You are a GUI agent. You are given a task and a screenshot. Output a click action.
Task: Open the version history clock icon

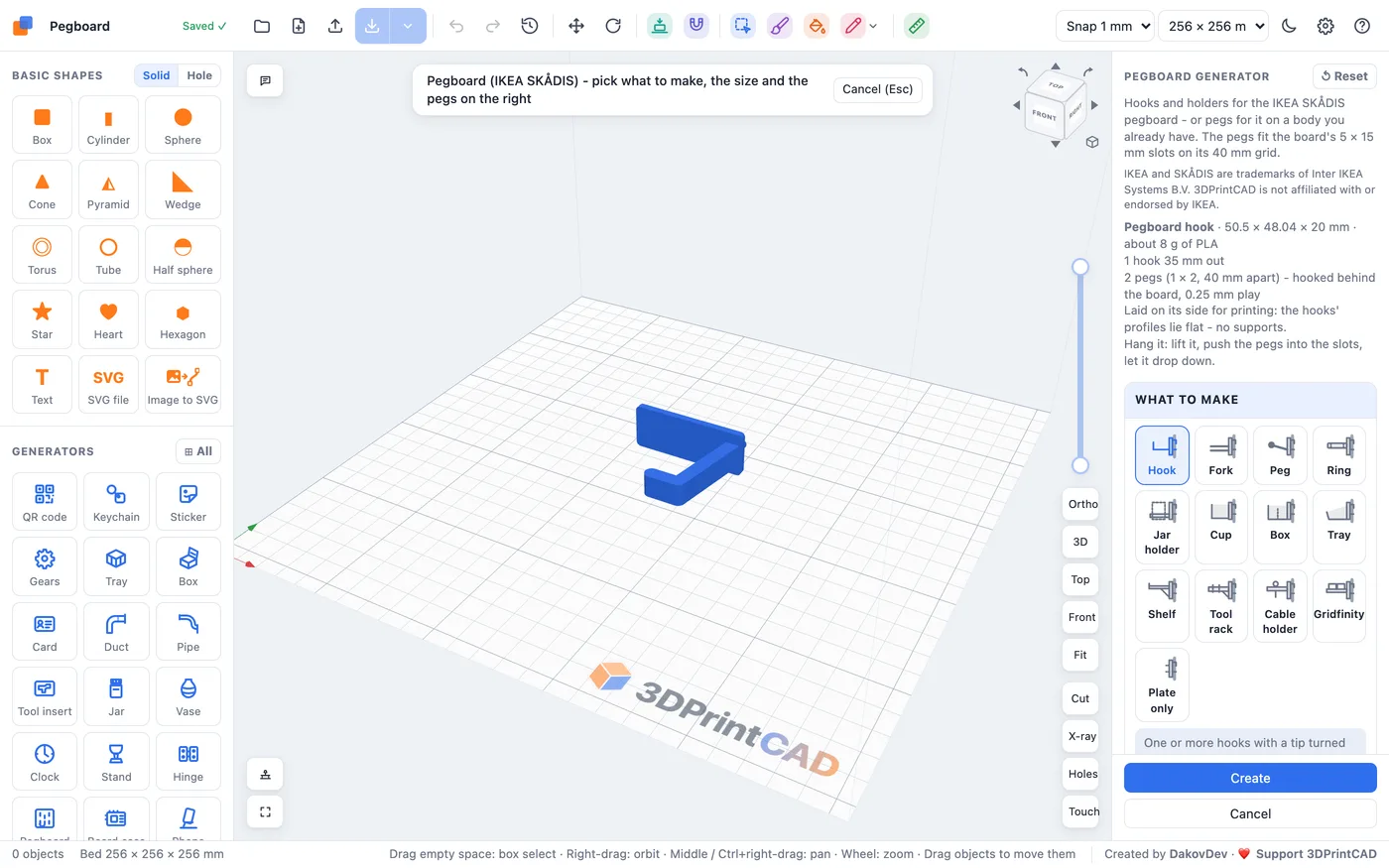(x=530, y=26)
